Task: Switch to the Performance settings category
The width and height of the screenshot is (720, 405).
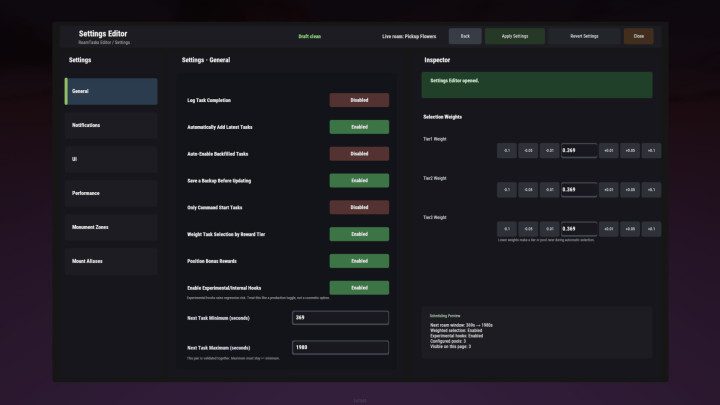Action: click(111, 193)
